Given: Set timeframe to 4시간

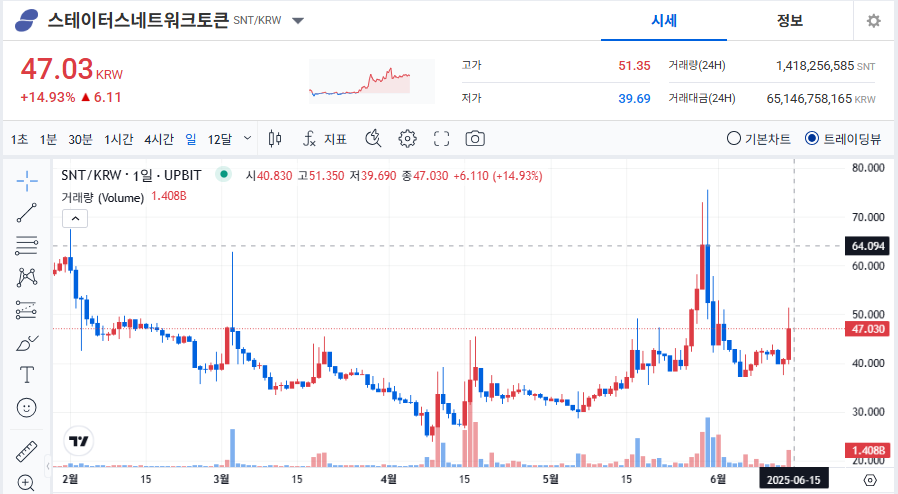Looking at the screenshot, I should click(x=159, y=139).
